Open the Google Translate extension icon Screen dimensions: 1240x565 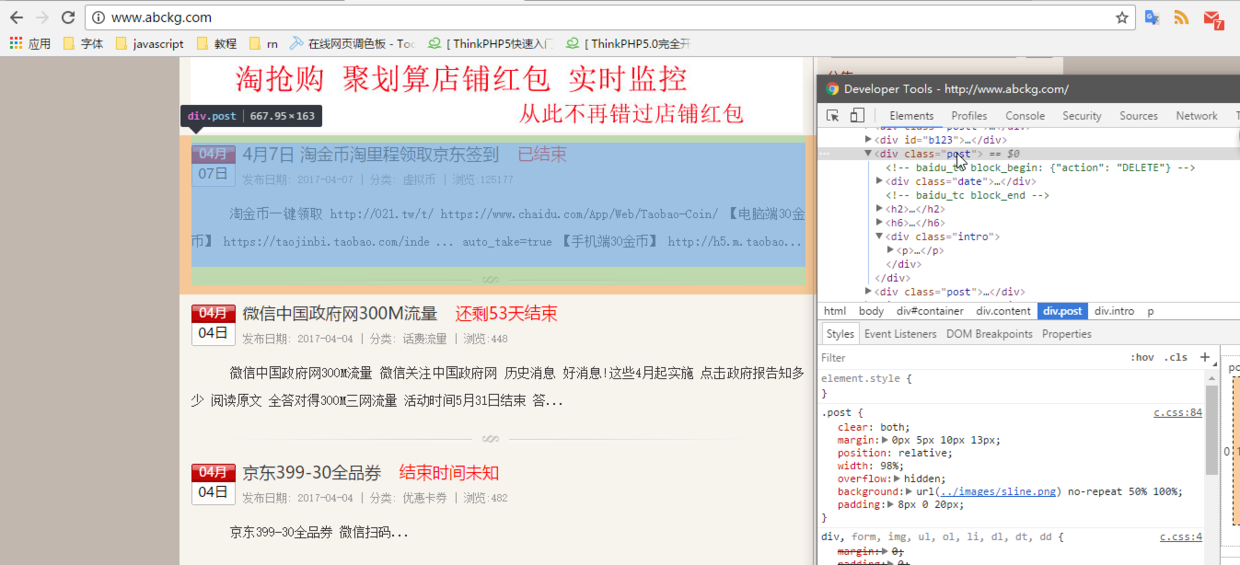tap(1152, 17)
